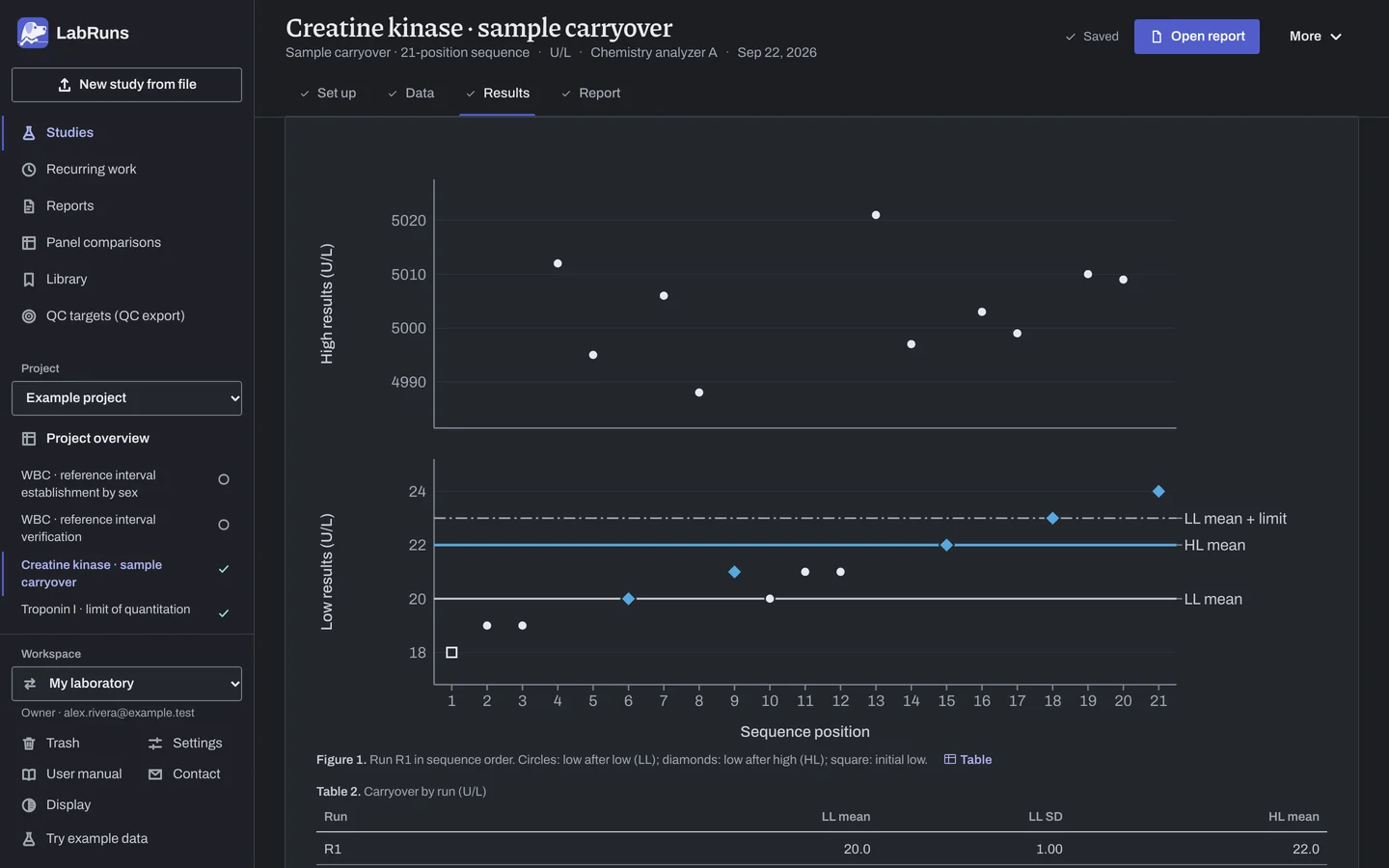Click the diamond marker at position 21
The width and height of the screenshot is (1389, 868).
click(x=1158, y=492)
